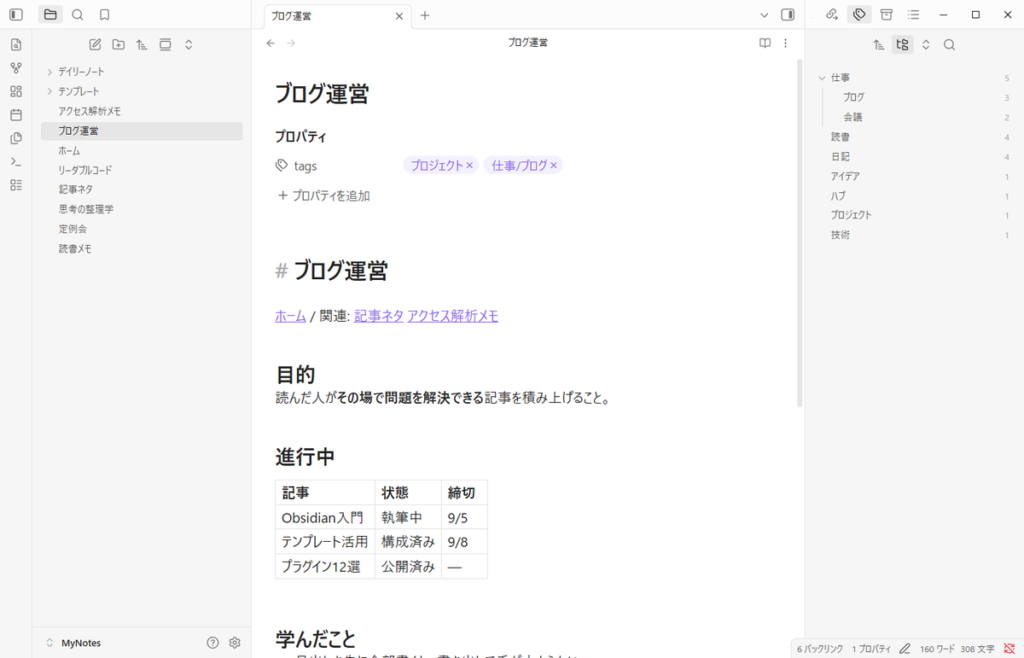Follow the 記事ネタ link in note
Image resolution: width=1024 pixels, height=658 pixels.
tap(379, 317)
